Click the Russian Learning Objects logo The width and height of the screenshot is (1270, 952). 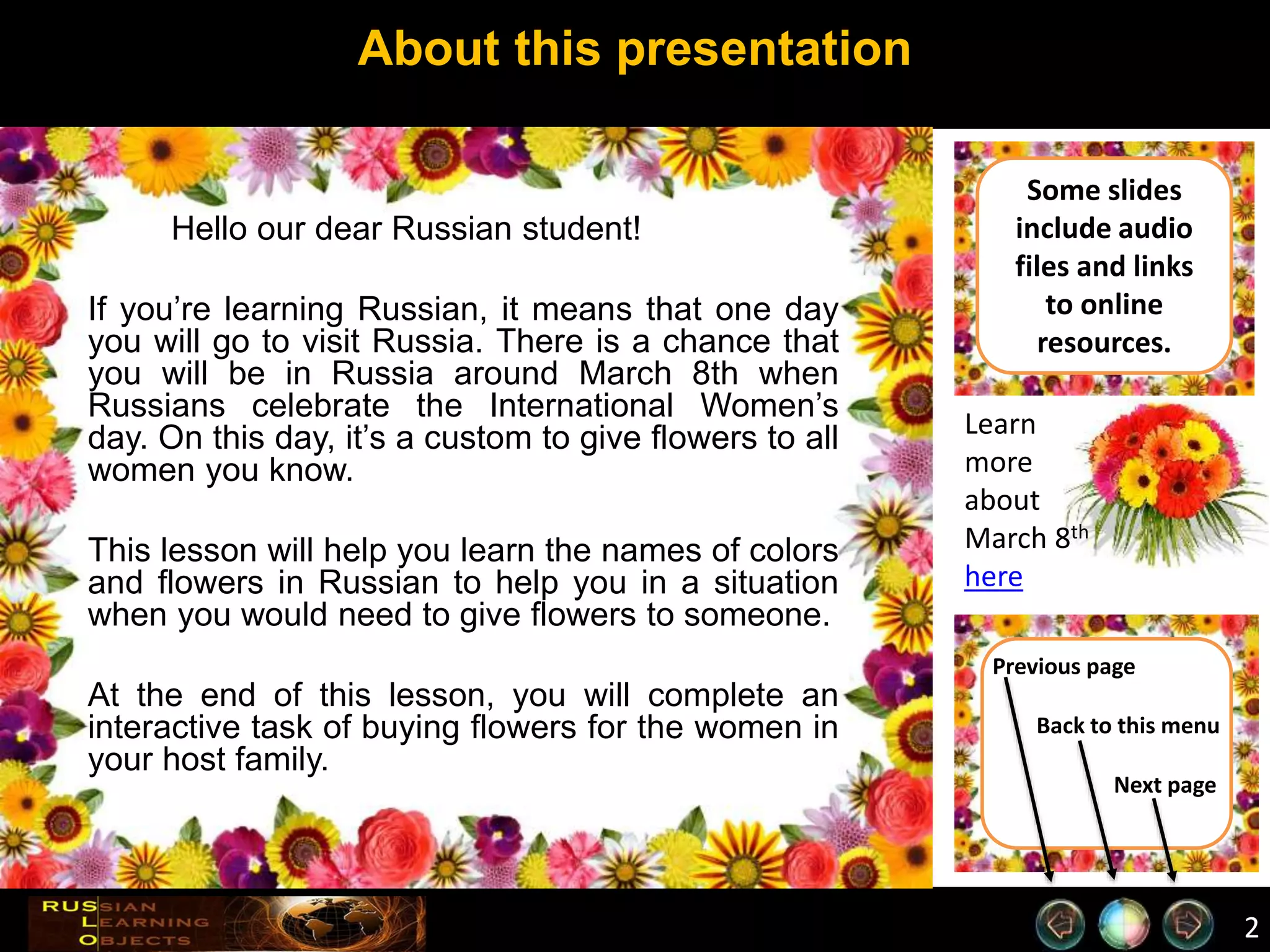(124, 923)
